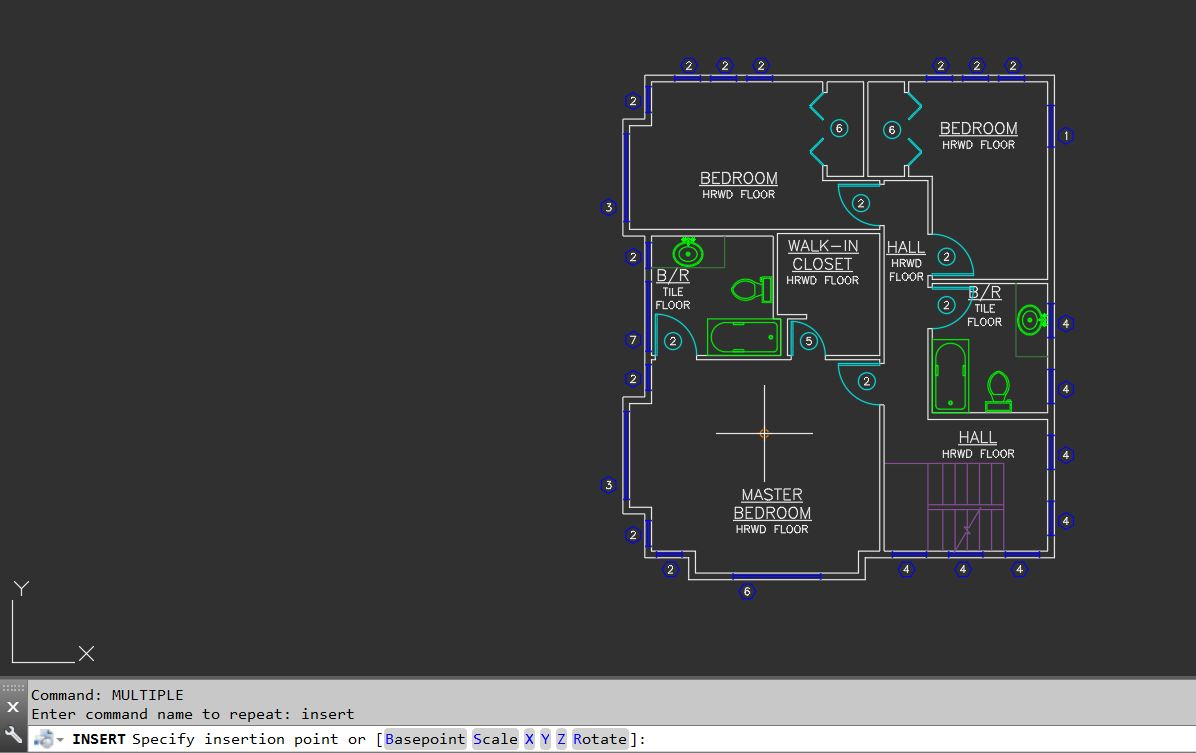Select the bathtub in the left bathroom
The image size is (1196, 753).
coord(743,337)
